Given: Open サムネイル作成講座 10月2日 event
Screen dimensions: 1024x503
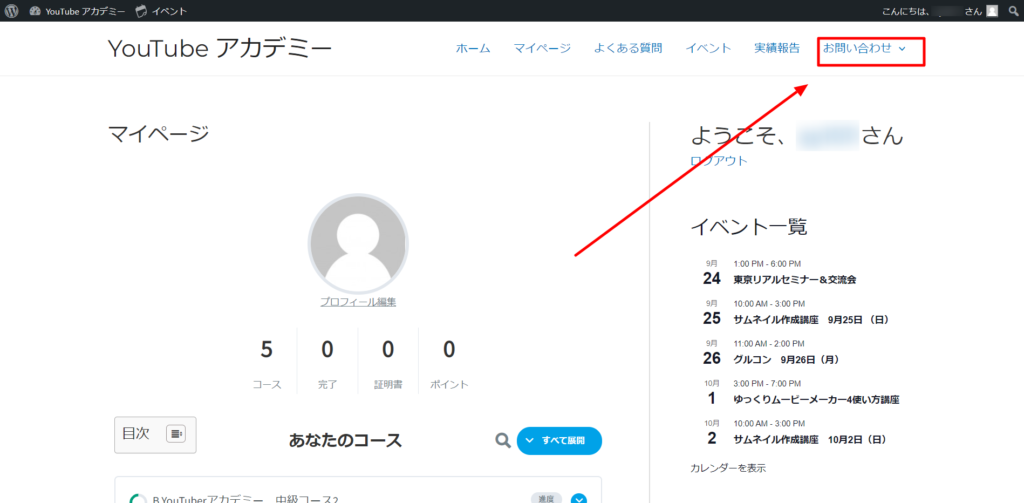Looking at the screenshot, I should (x=810, y=439).
